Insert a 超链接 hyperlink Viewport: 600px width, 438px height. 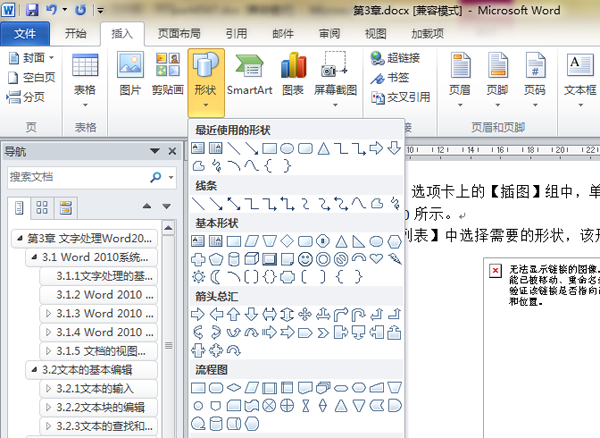click(x=398, y=59)
